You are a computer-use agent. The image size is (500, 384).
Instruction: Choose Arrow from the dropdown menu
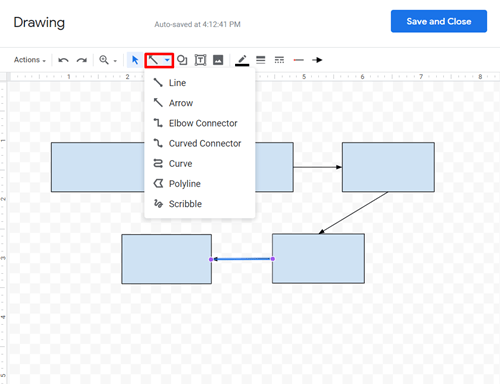point(200,103)
